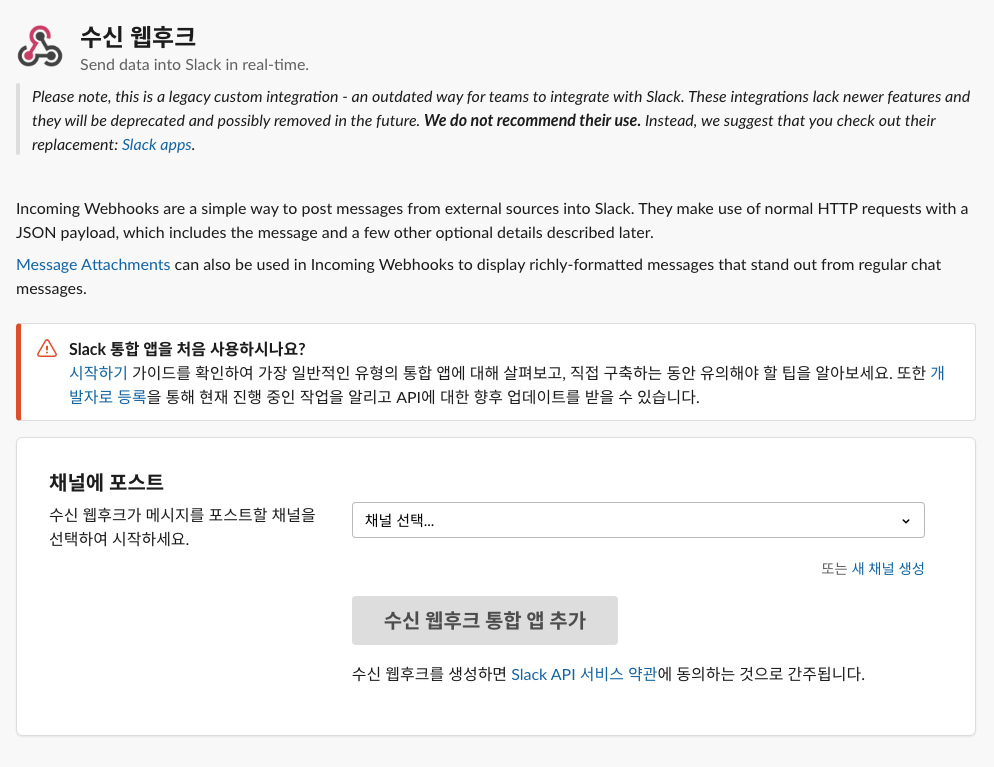Click the 'Send data into Slack in real-time.' subtitle

point(194,65)
